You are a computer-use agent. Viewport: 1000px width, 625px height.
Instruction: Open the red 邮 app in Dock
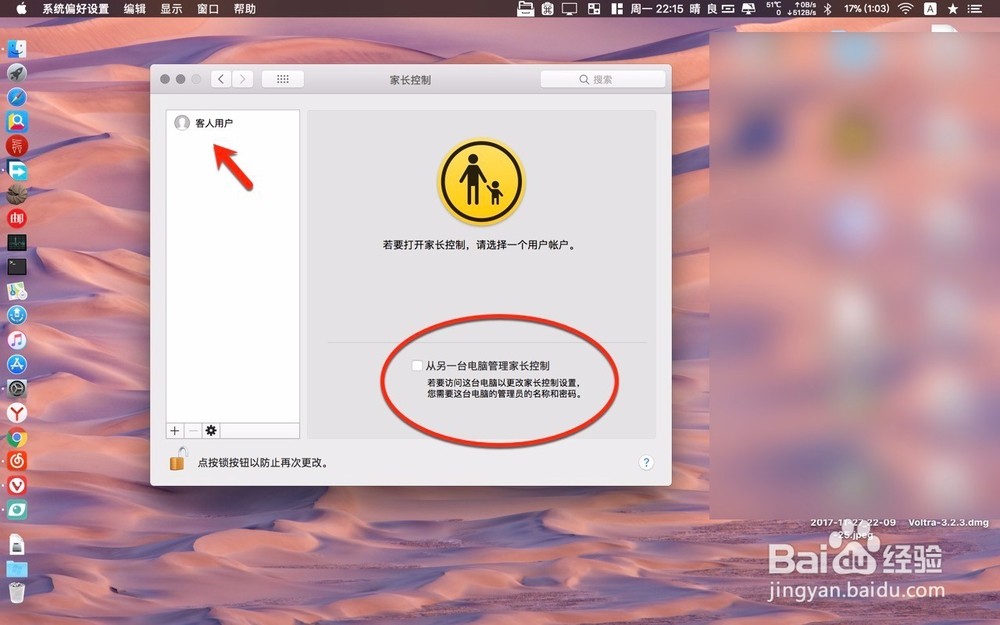point(17,218)
